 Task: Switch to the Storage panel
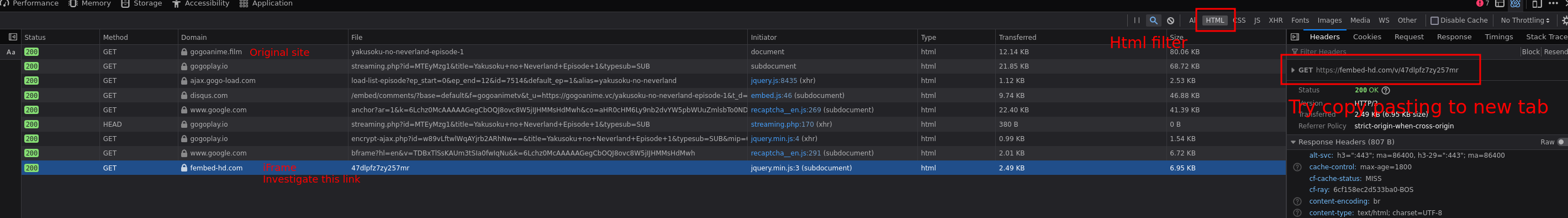[x=141, y=4]
